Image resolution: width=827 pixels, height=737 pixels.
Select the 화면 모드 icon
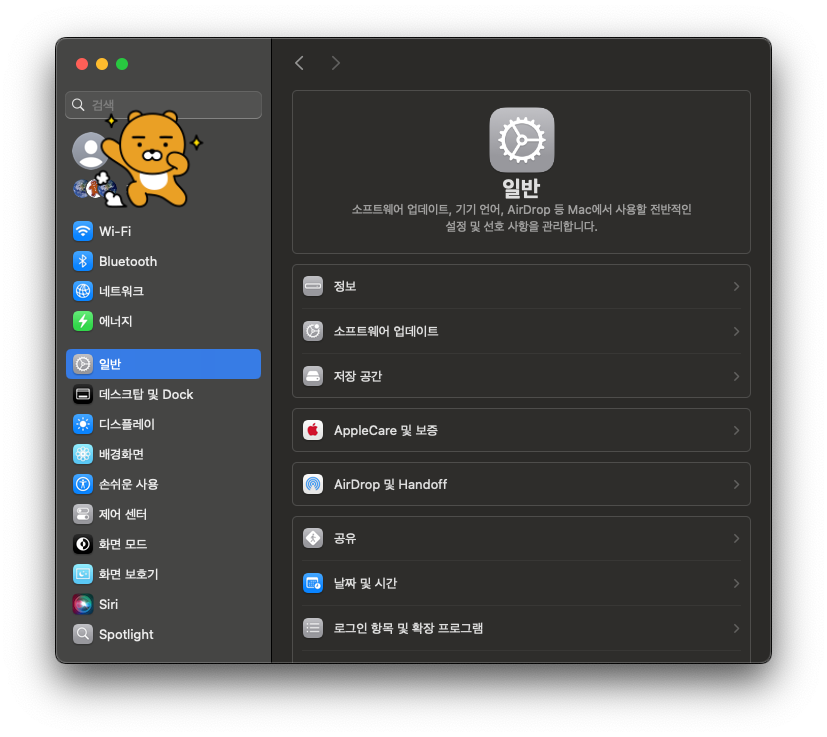click(x=83, y=544)
